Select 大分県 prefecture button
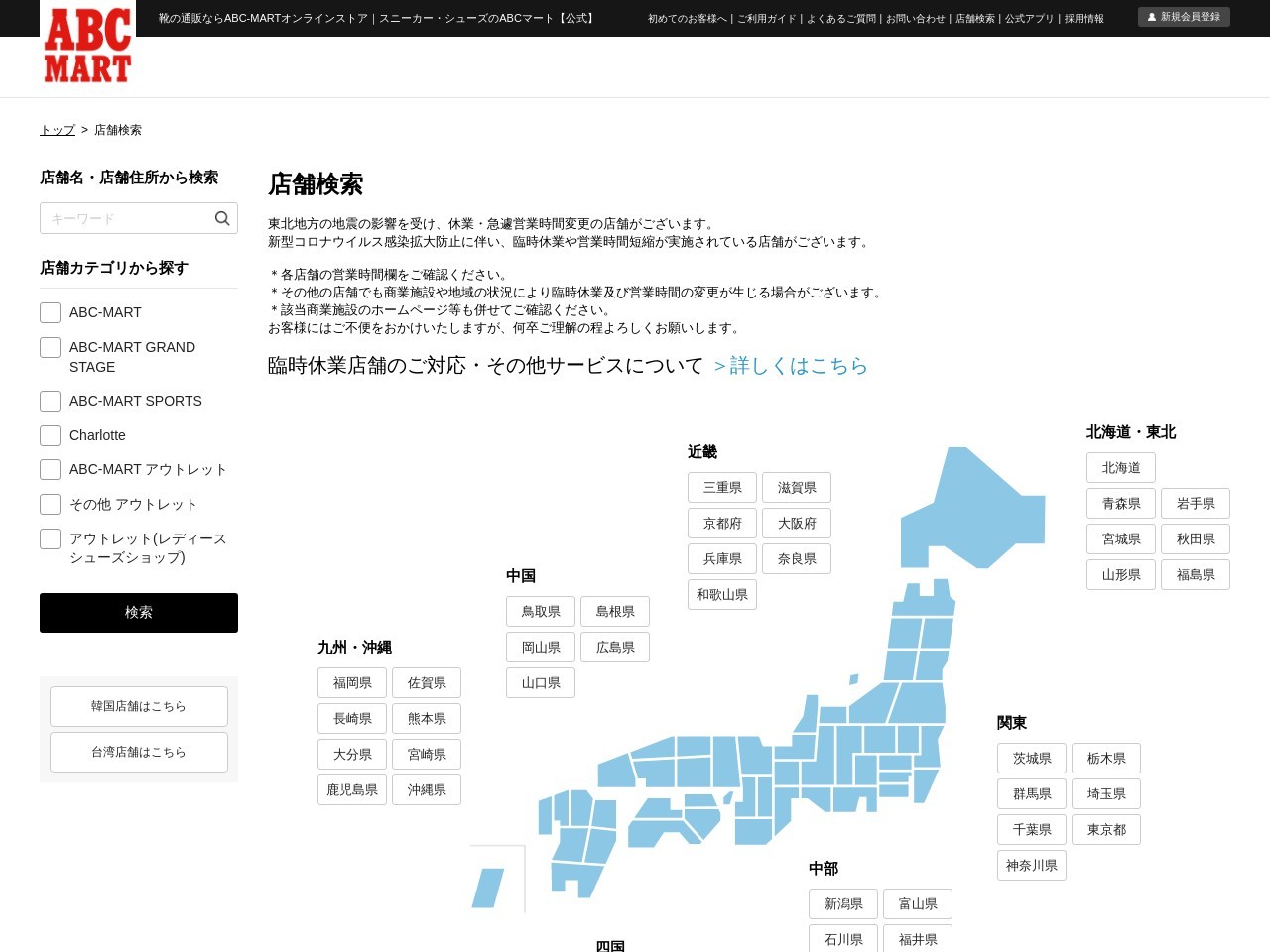Screen dimensions: 1270x952 (x=352, y=755)
